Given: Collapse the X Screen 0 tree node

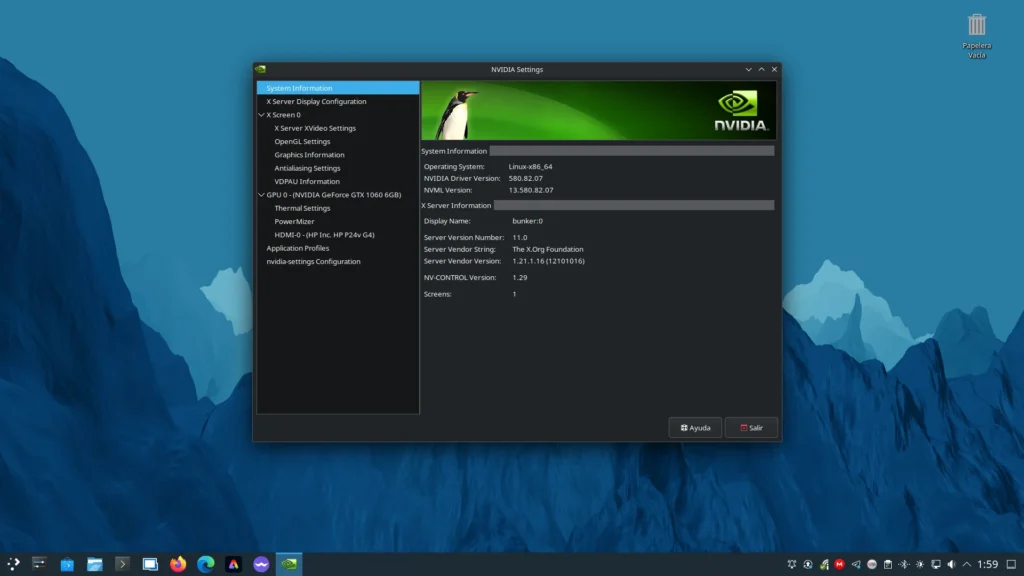Looking at the screenshot, I should tap(261, 115).
